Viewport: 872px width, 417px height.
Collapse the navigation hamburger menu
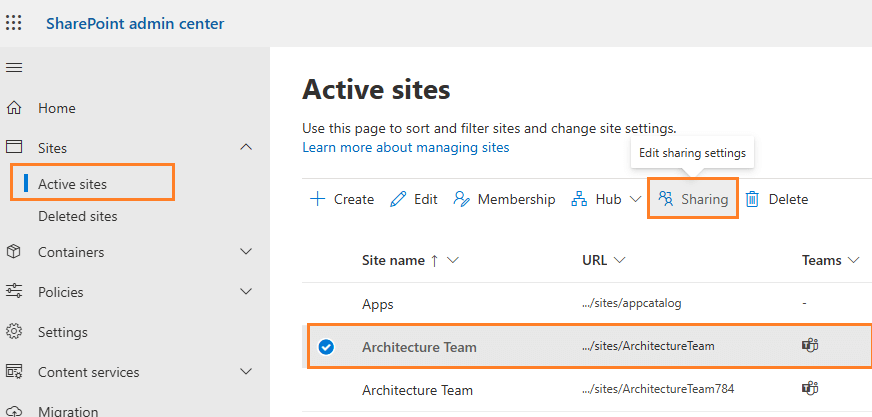14,68
